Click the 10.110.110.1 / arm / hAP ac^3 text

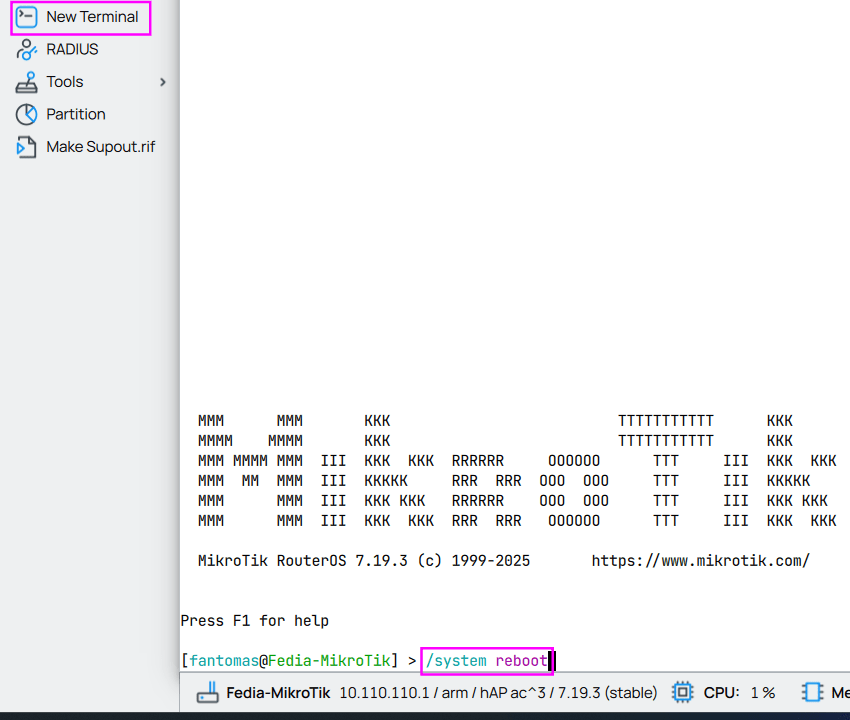(443, 693)
